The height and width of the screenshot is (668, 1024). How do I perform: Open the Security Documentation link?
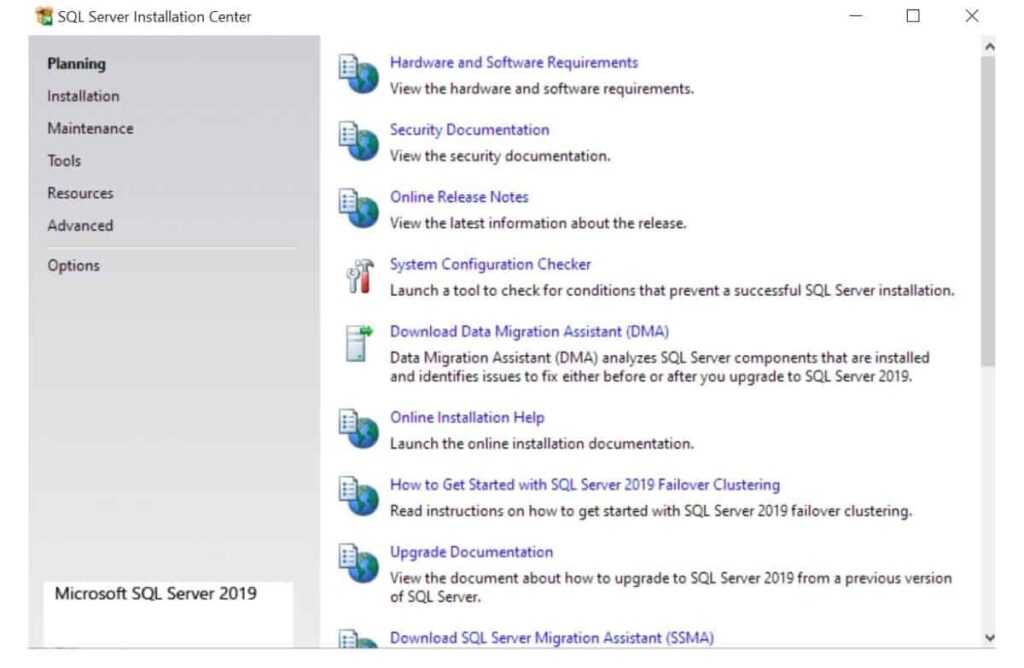click(x=470, y=130)
